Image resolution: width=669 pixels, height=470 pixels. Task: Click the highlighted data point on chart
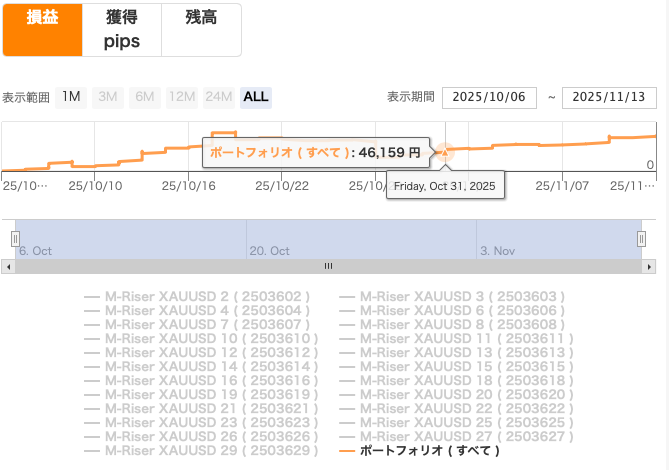445,152
